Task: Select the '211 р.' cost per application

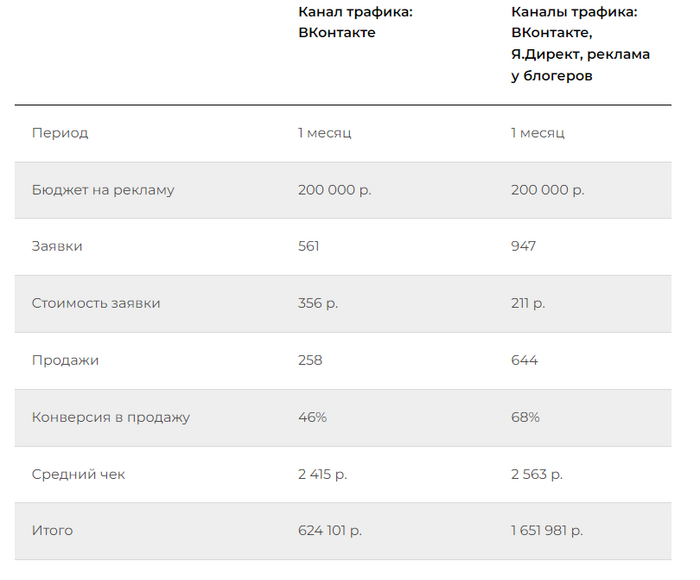Action: tap(528, 303)
